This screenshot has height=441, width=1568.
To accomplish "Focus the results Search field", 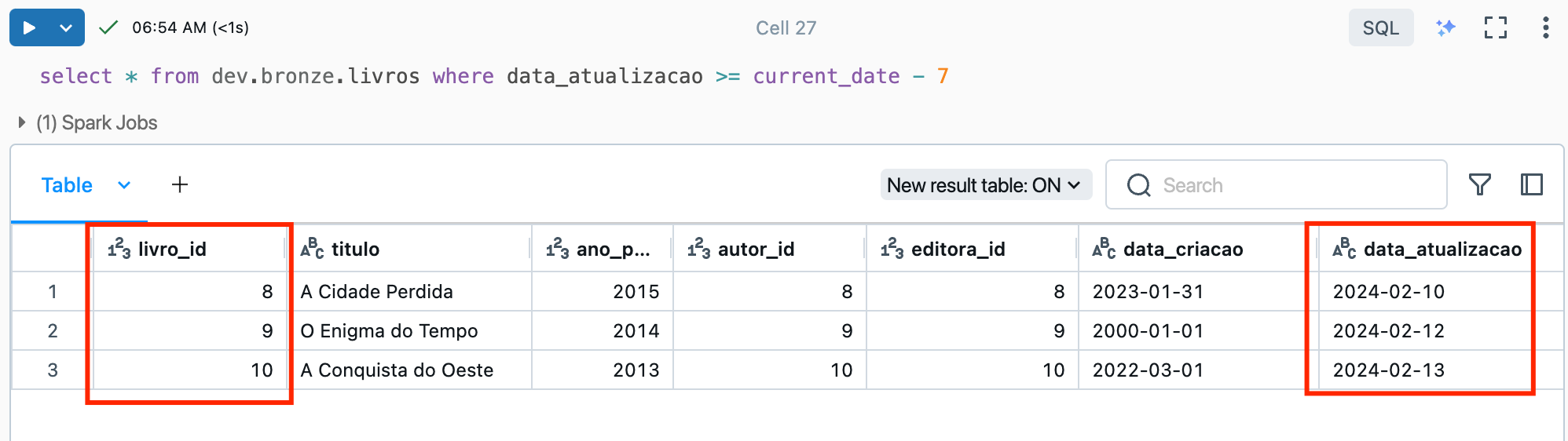I will [x=1276, y=184].
